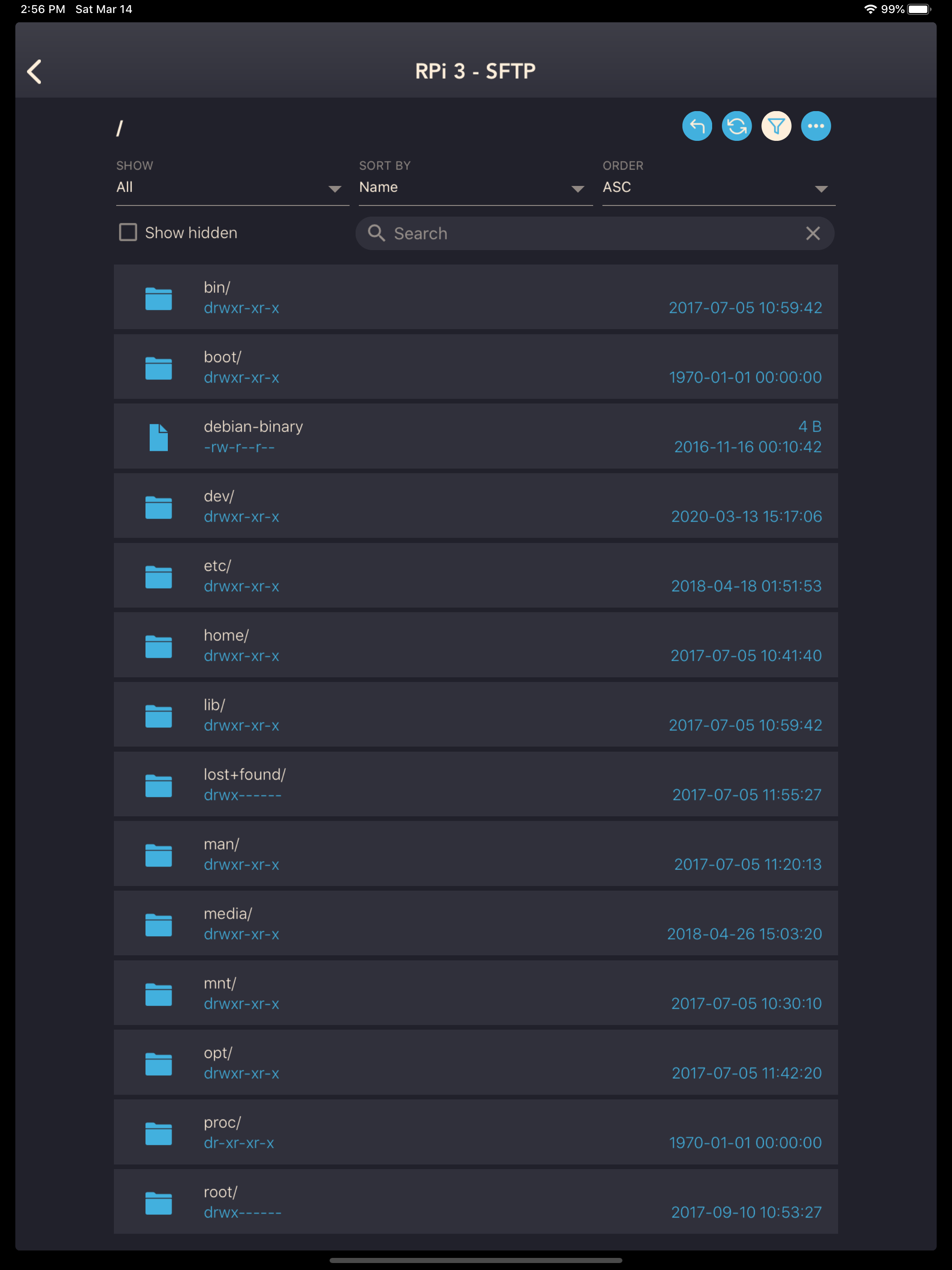This screenshot has height=1270, width=952.
Task: Clear the search field with the X
Action: pos(813,234)
